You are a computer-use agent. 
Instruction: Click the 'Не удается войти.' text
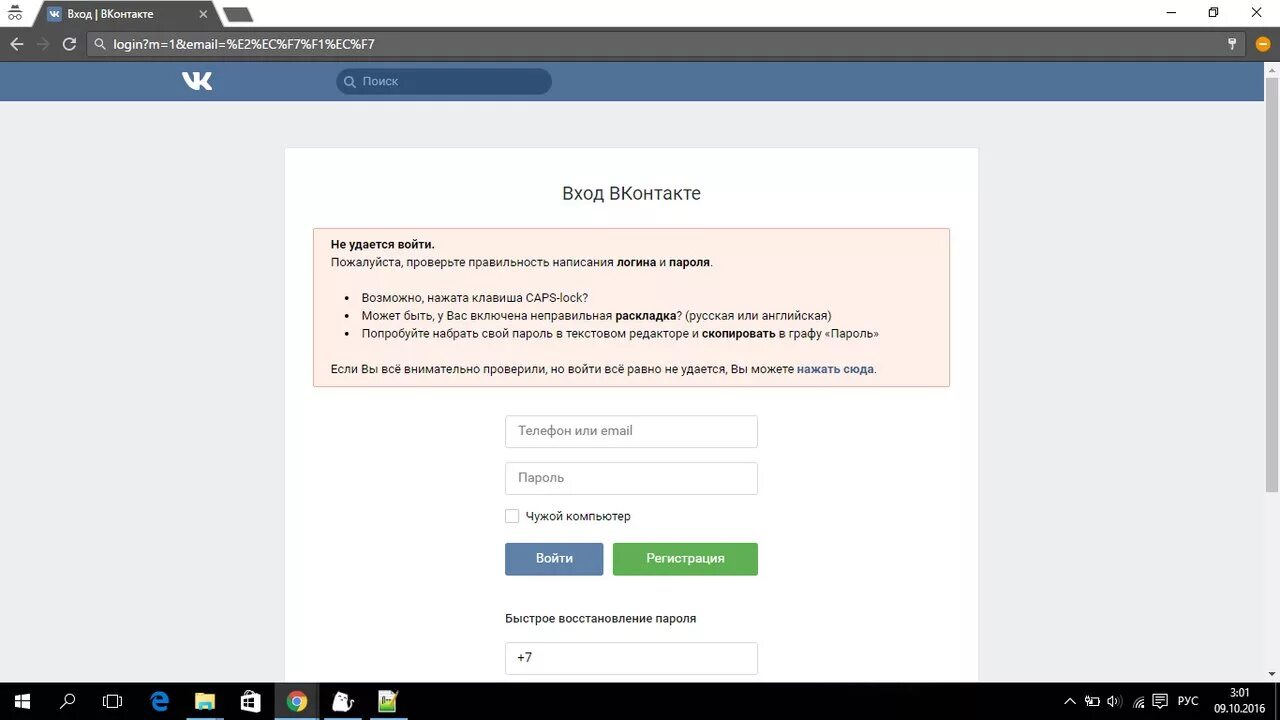coord(383,244)
